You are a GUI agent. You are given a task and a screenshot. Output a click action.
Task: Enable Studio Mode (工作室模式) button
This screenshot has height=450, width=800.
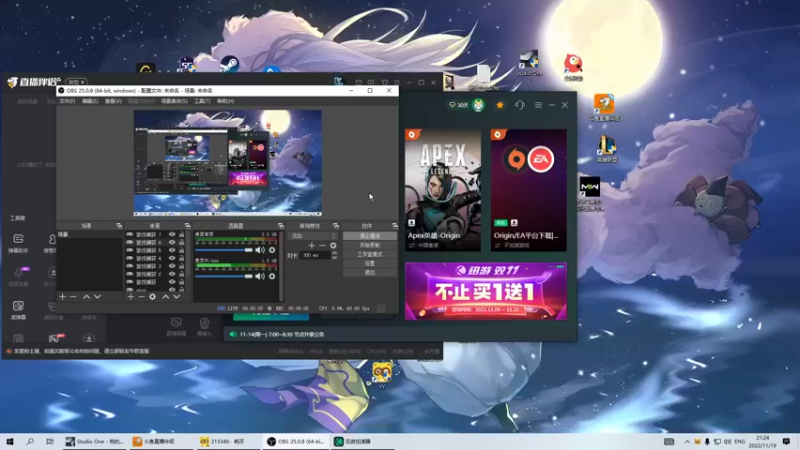tap(370, 254)
